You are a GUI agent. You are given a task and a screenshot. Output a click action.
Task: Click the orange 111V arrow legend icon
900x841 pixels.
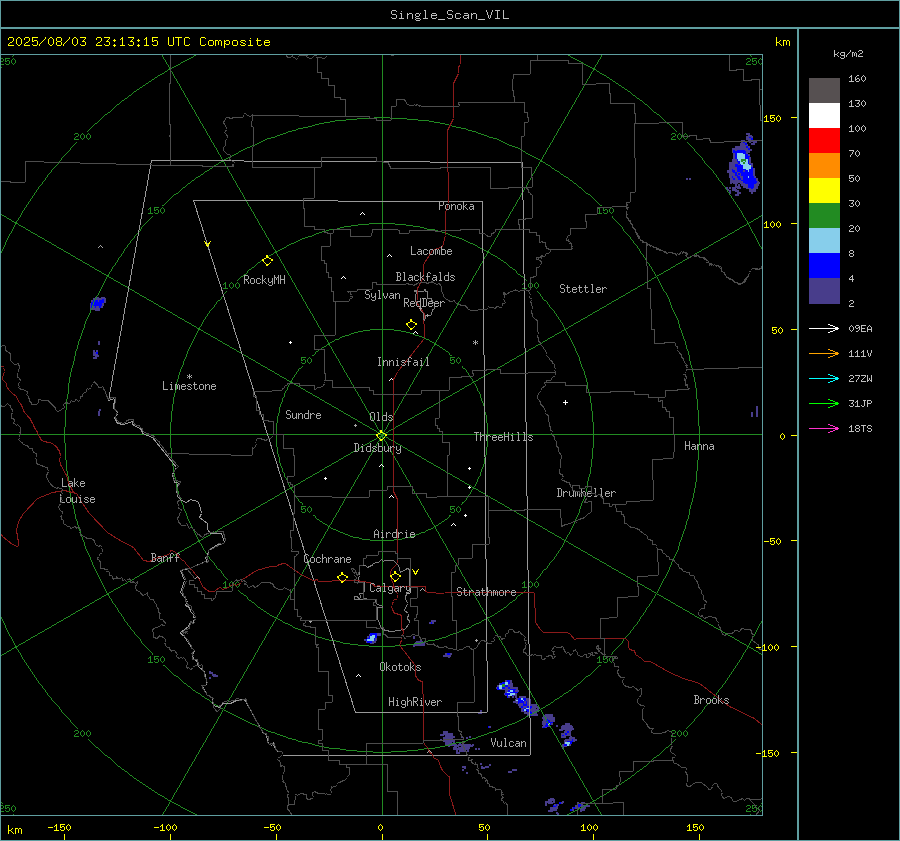(x=824, y=354)
